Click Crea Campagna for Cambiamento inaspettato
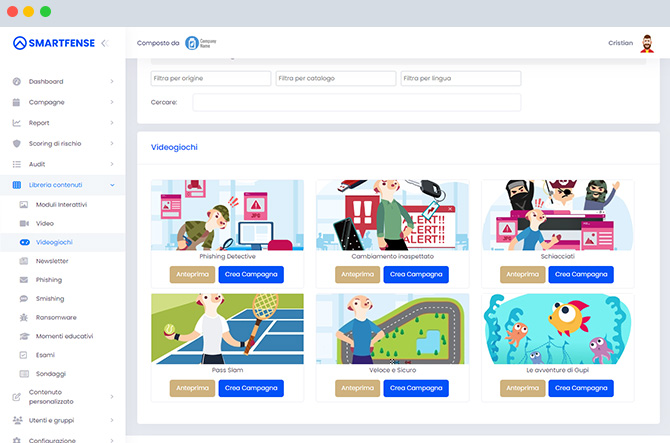 point(416,275)
